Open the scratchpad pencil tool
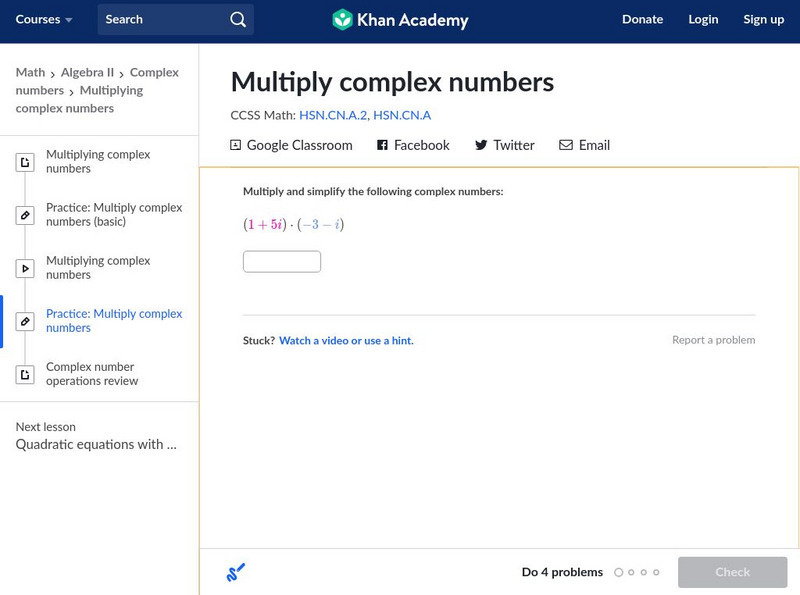 click(x=236, y=572)
